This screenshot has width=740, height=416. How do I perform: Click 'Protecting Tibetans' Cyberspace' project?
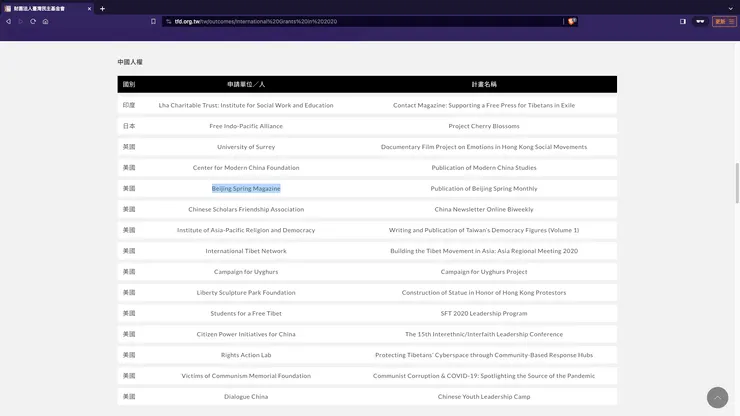tap(484, 355)
